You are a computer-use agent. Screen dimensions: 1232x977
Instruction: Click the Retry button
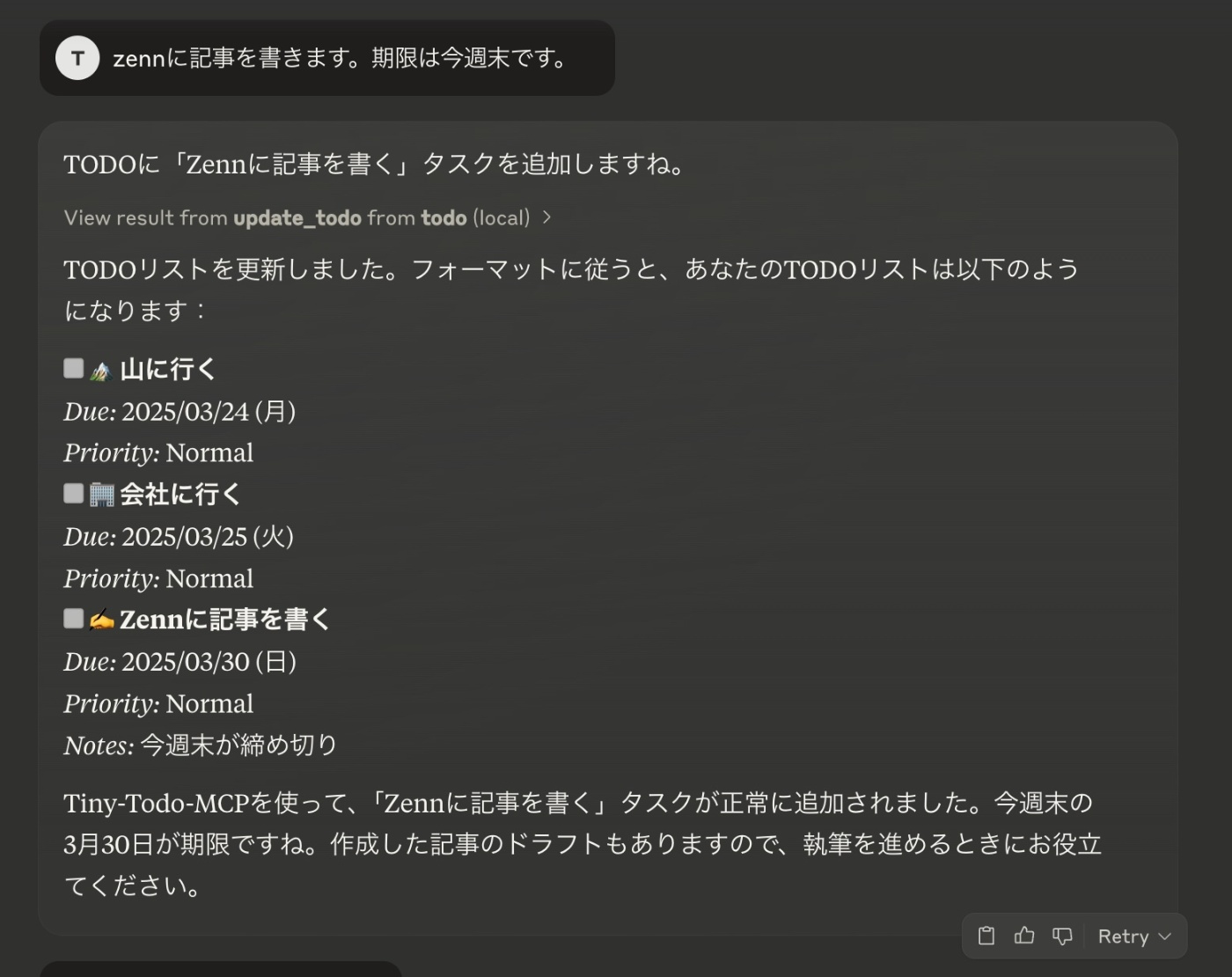pos(1124,937)
